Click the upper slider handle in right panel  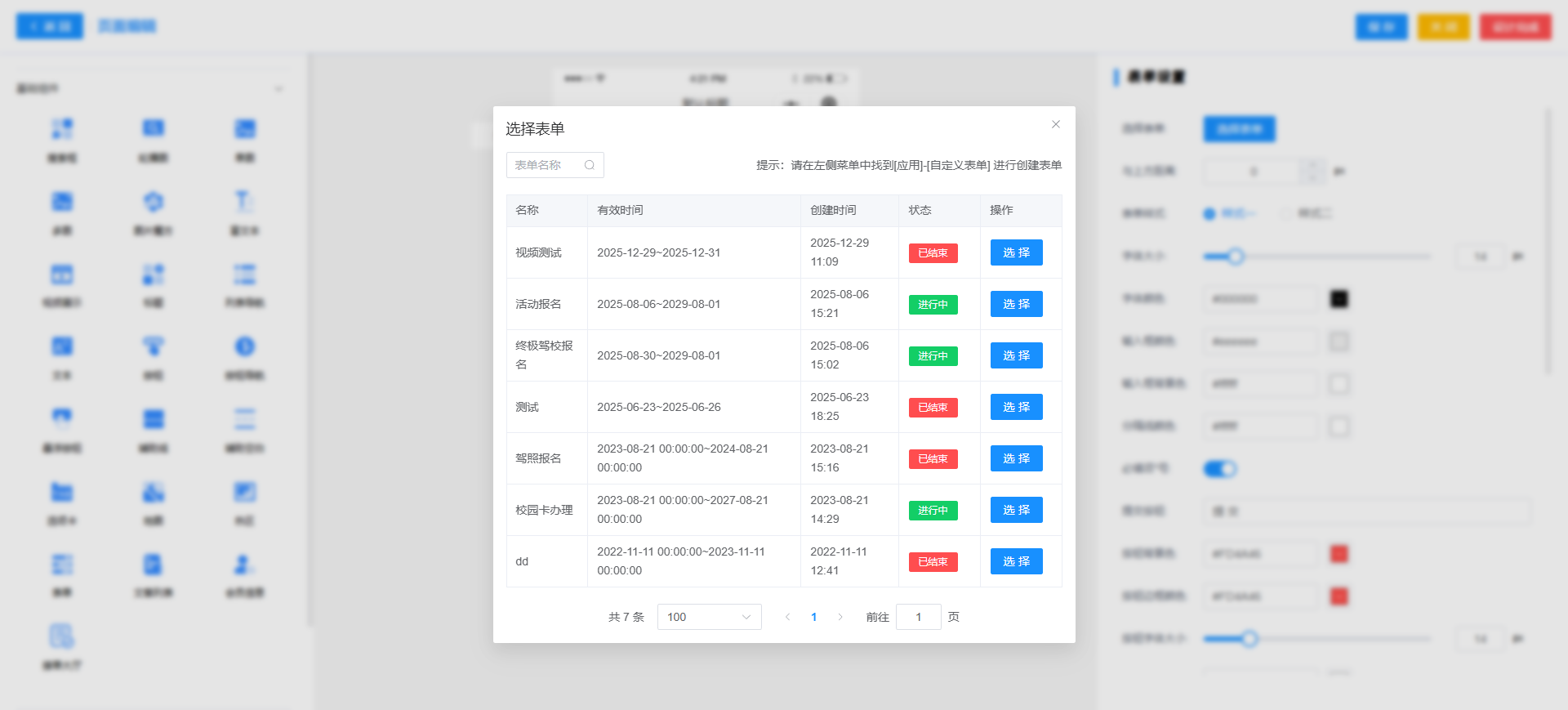1236,257
